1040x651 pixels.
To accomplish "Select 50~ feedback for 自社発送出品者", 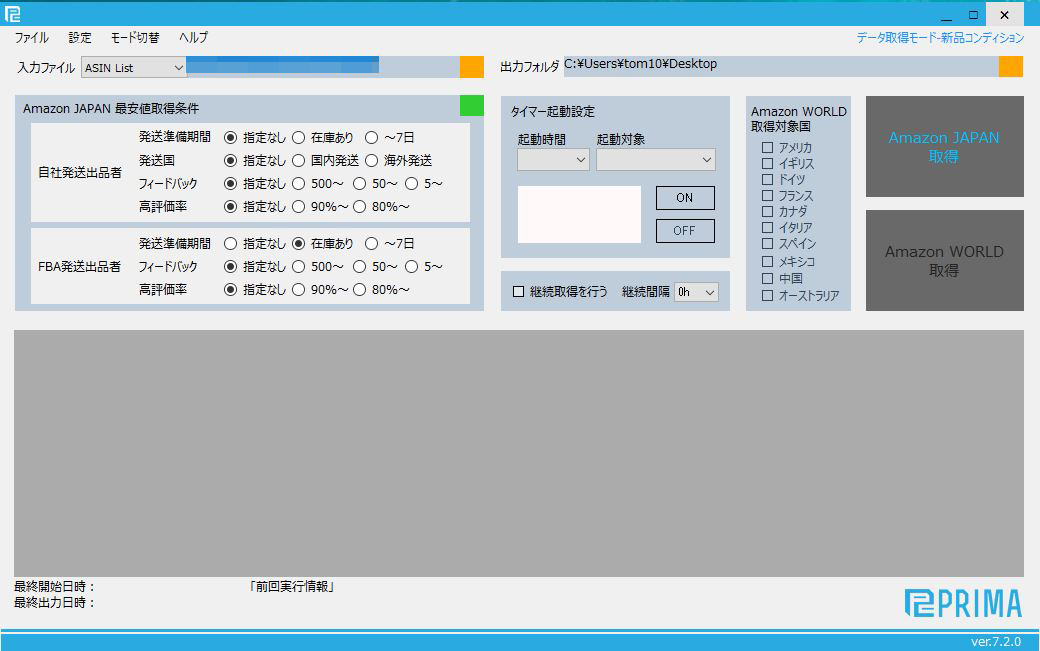I will pyautogui.click(x=359, y=184).
